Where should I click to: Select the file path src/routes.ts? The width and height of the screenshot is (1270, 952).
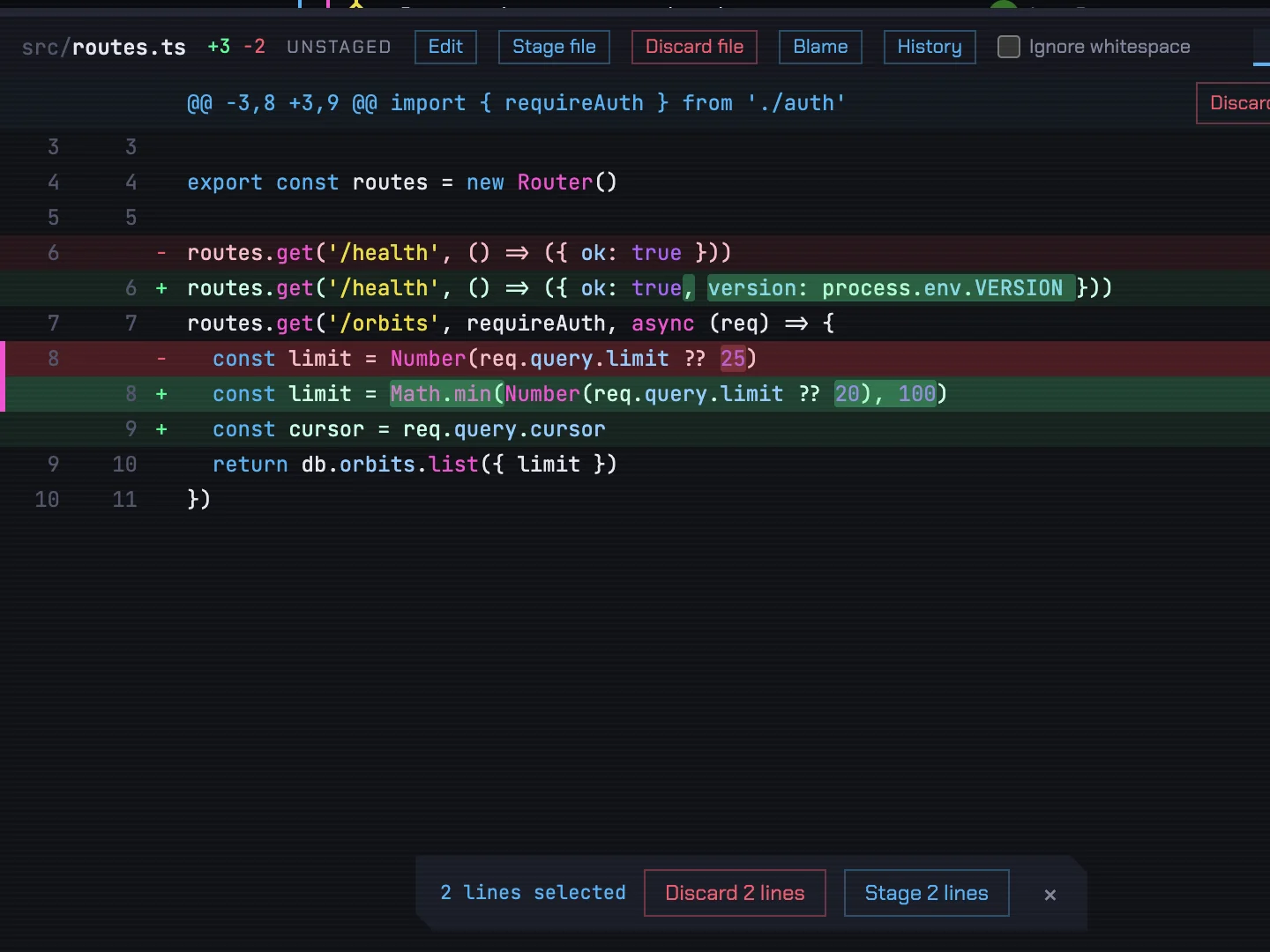(104, 47)
